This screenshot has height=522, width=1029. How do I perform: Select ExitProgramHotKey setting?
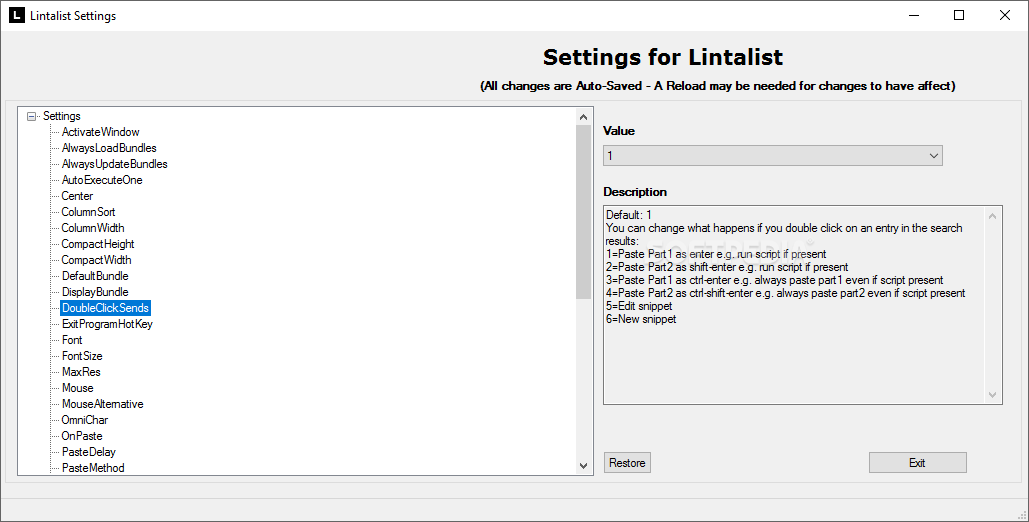[x=107, y=324]
